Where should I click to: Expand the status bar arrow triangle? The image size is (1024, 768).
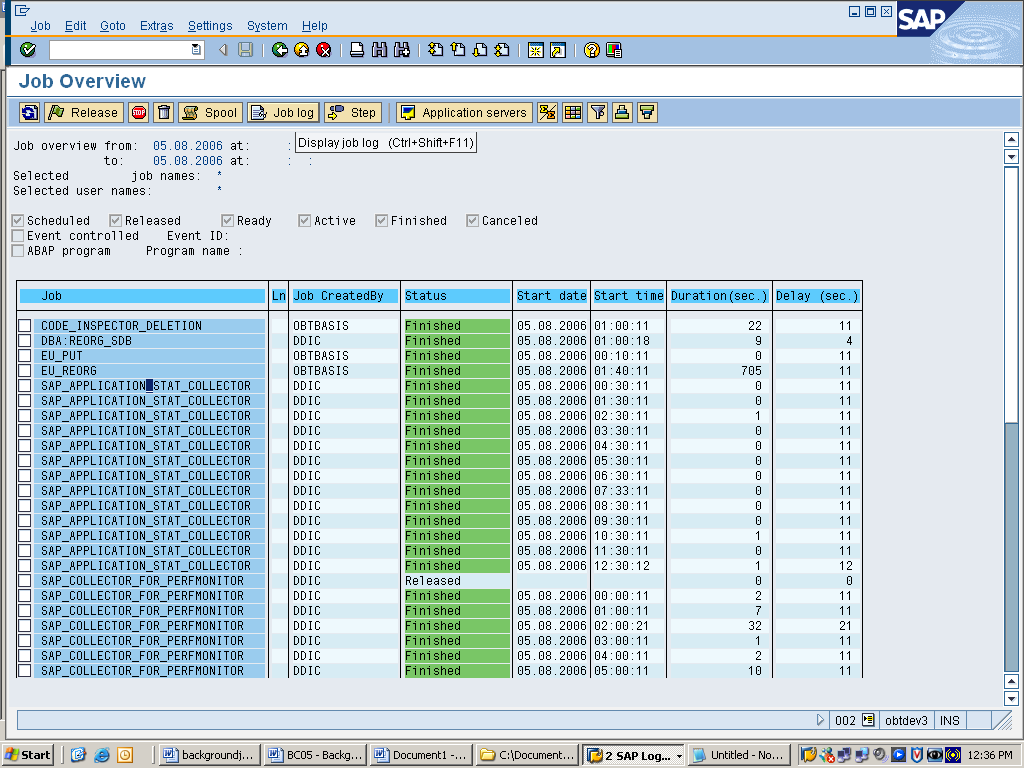(x=820, y=720)
